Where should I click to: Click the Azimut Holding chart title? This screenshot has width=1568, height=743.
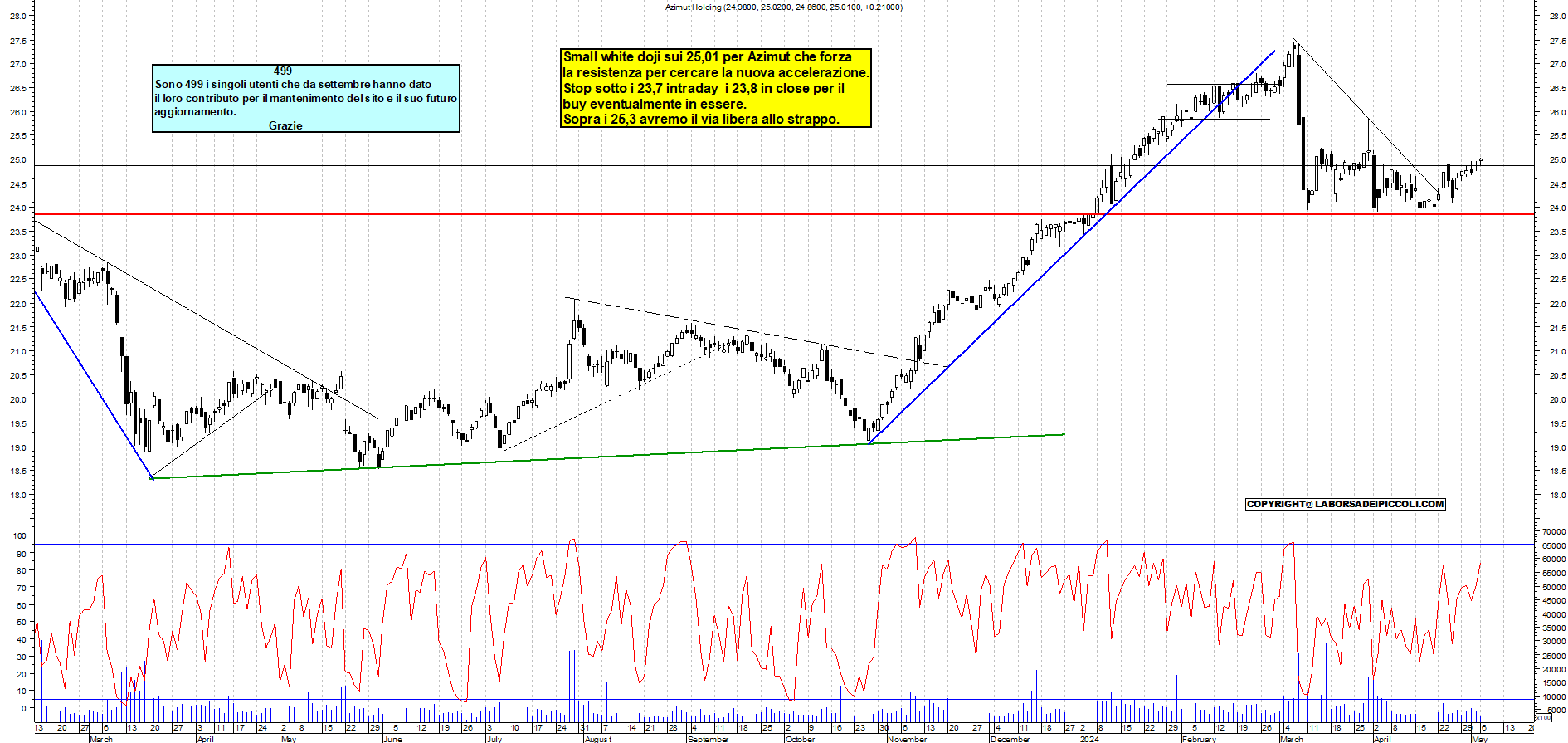tap(783, 7)
